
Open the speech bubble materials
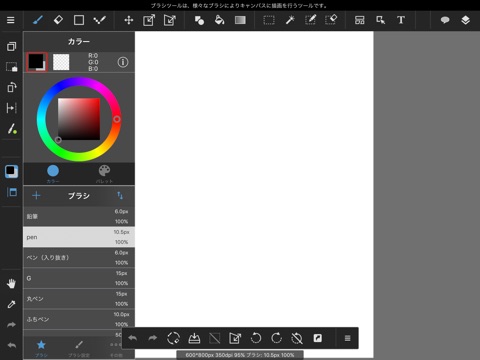click(445, 20)
